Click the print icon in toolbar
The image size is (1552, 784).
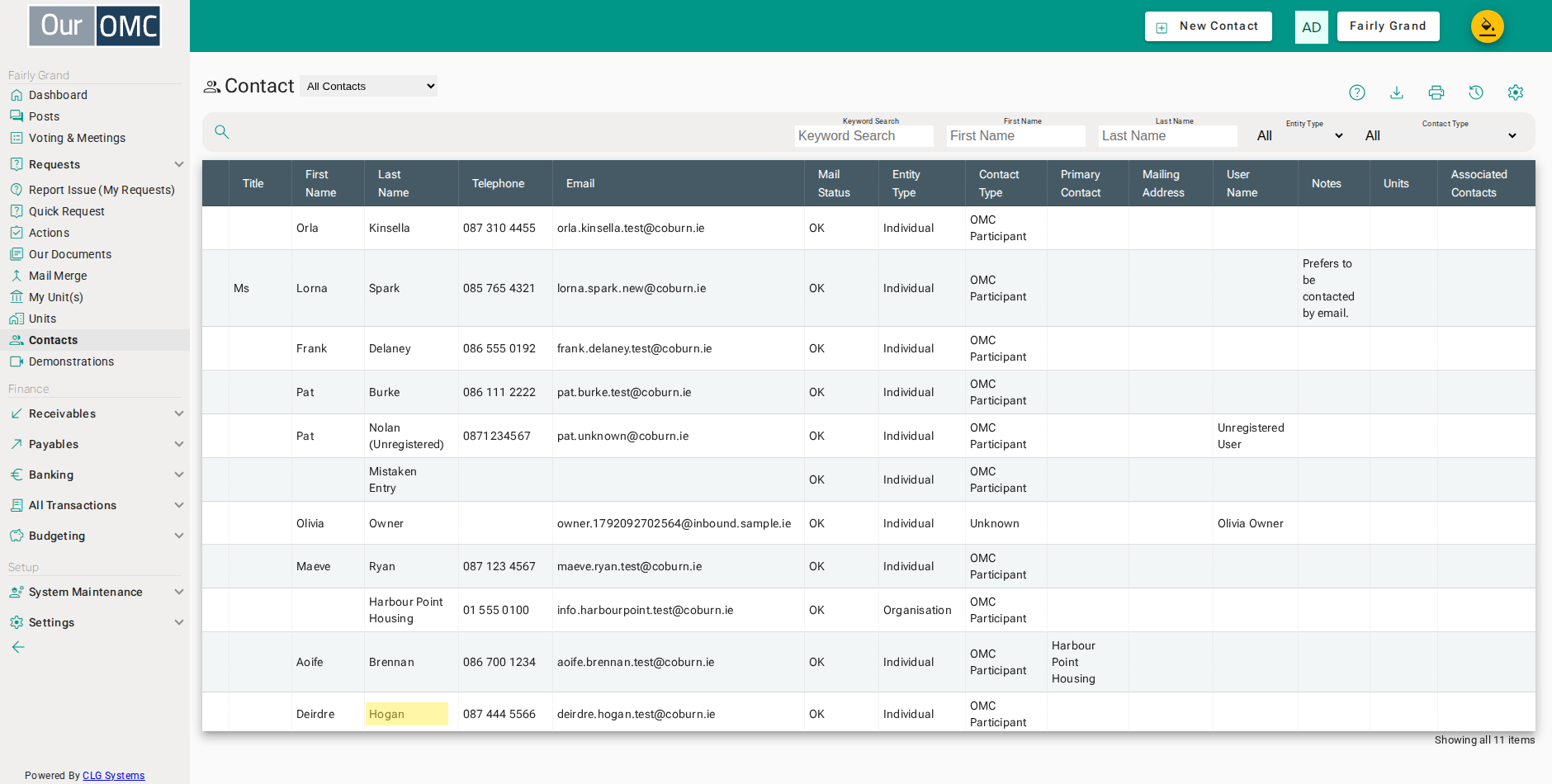pyautogui.click(x=1436, y=92)
